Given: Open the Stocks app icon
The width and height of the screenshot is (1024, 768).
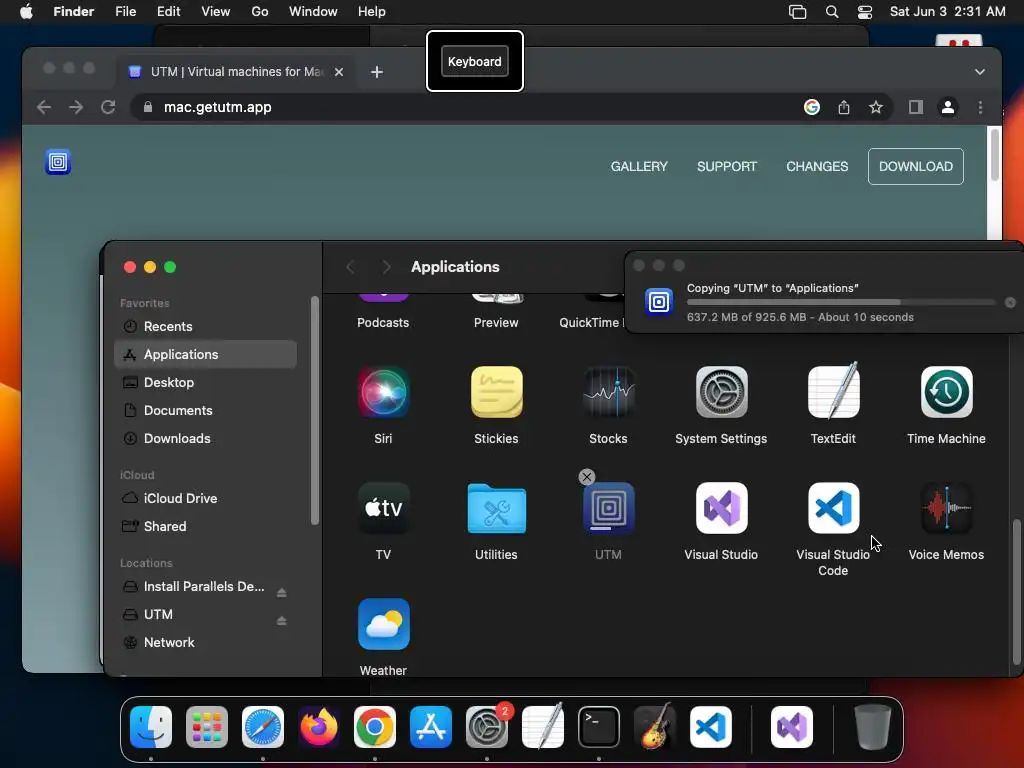Looking at the screenshot, I should 609,392.
